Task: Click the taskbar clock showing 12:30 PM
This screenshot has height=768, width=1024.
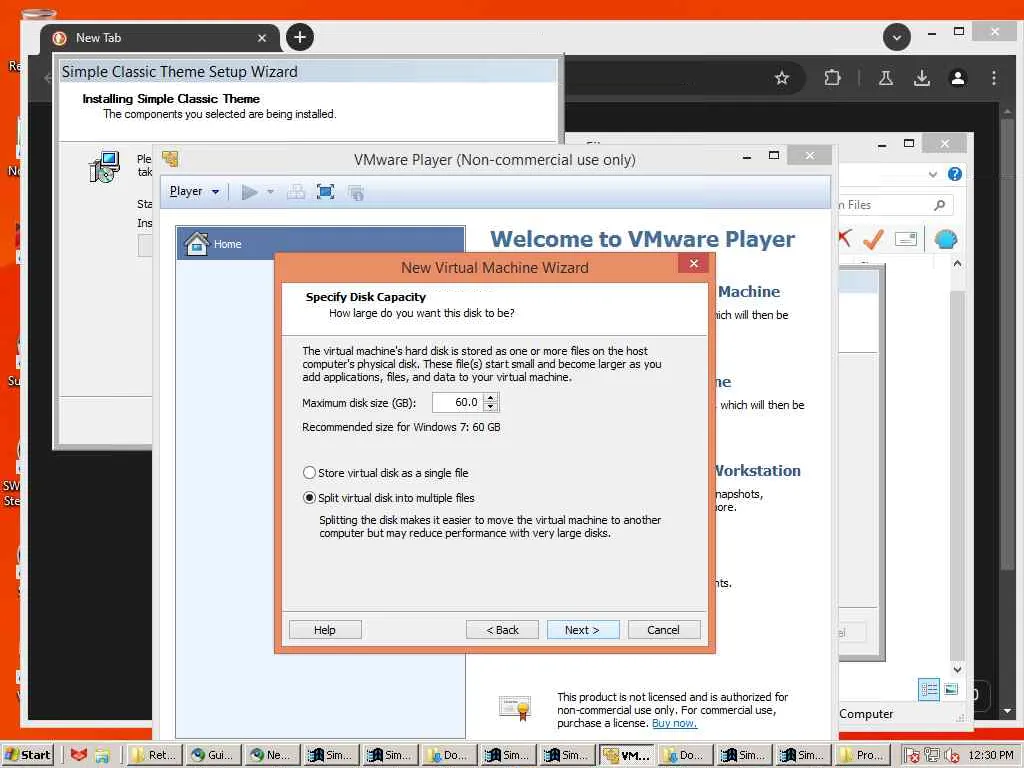Action: [991, 755]
